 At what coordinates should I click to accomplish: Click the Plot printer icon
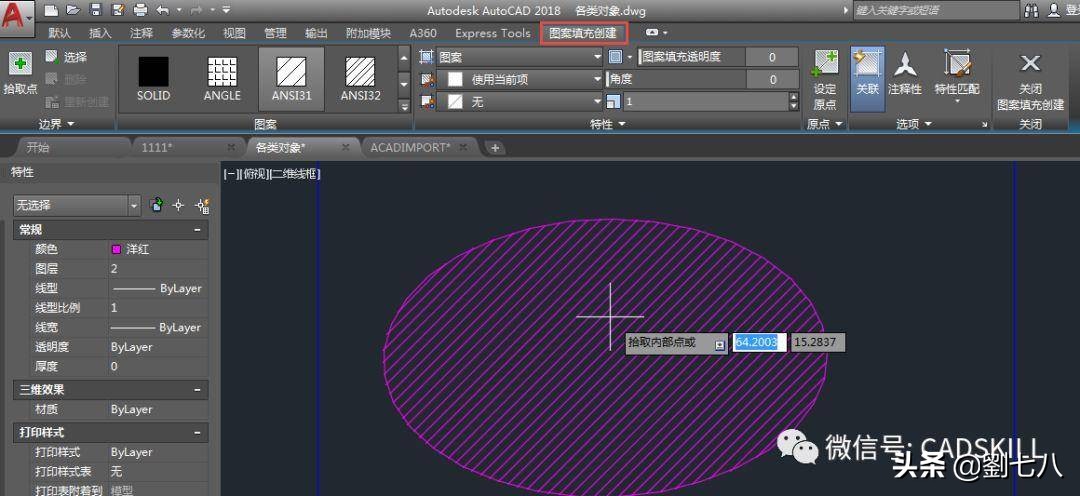click(140, 10)
